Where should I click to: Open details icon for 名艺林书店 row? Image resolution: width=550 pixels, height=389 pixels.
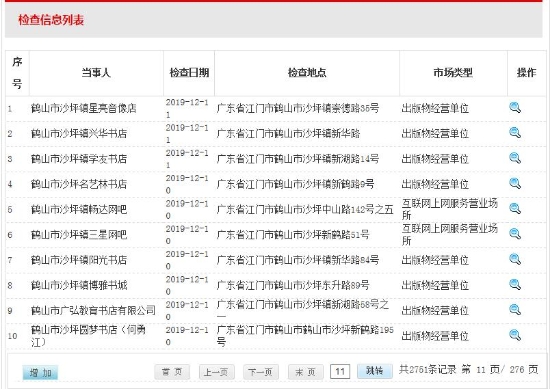point(515,183)
